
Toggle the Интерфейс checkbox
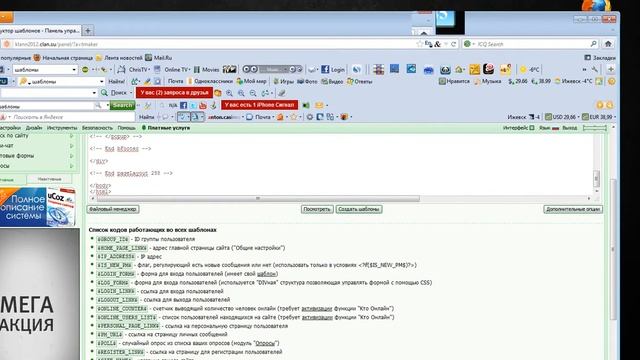tap(532, 128)
